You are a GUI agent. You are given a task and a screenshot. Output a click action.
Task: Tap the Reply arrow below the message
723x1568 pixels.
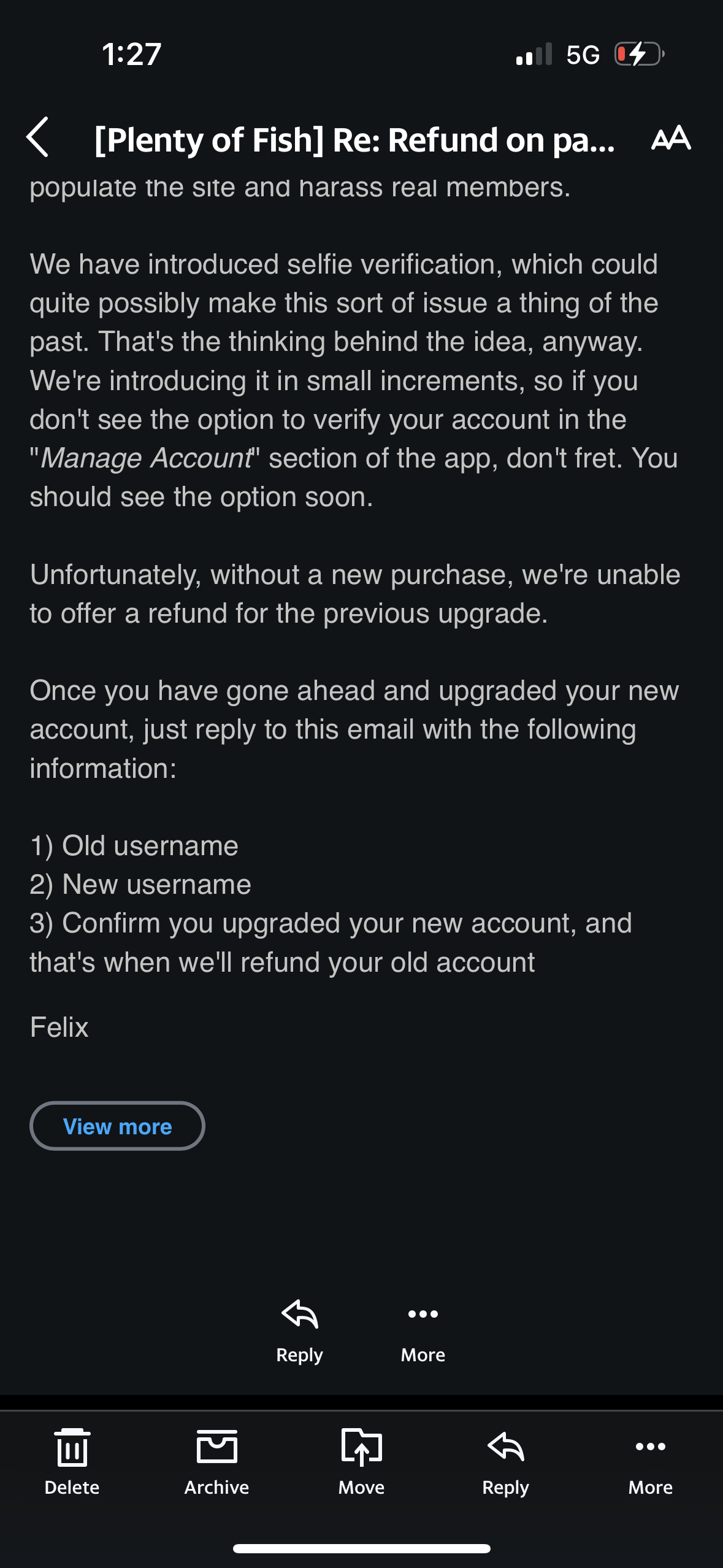[299, 1315]
